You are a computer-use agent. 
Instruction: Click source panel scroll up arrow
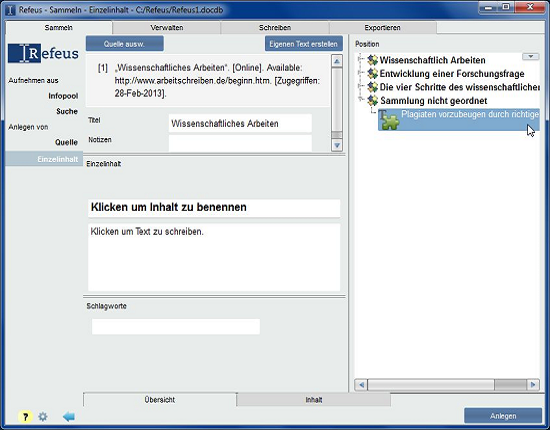click(337, 62)
